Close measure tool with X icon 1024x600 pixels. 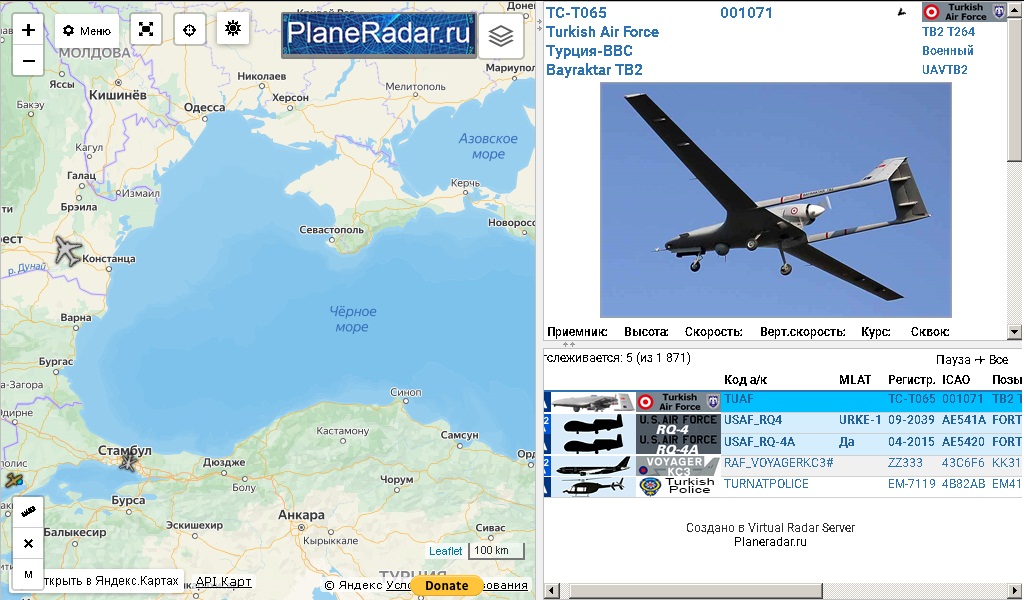(28, 543)
